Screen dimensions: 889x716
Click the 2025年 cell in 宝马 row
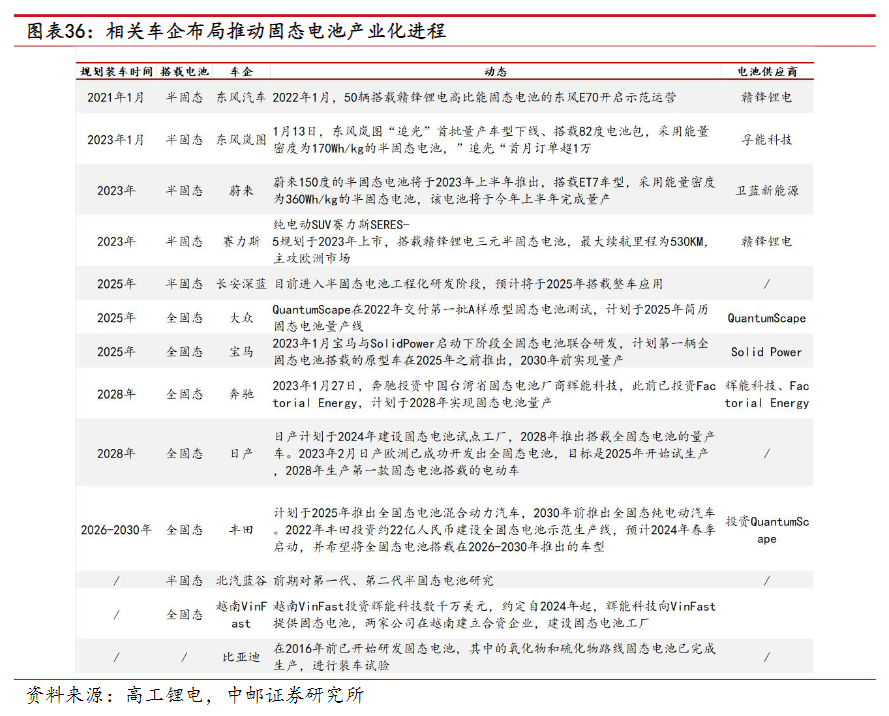click(x=116, y=352)
